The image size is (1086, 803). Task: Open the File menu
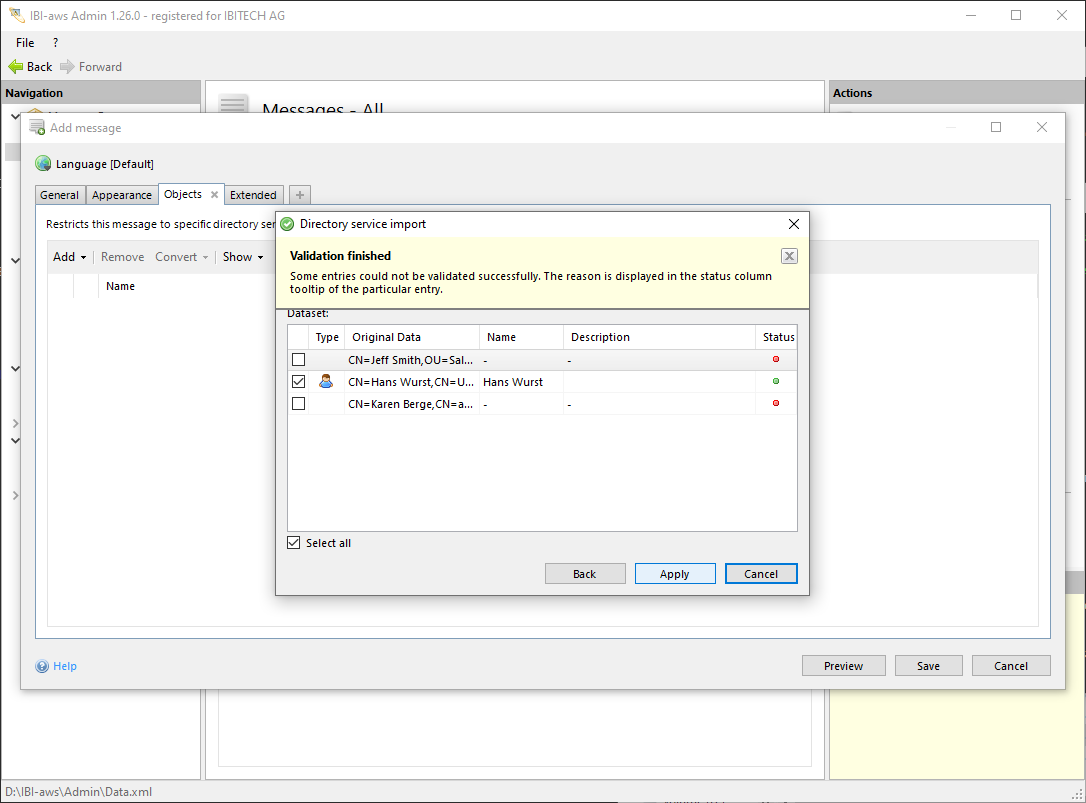click(x=25, y=43)
